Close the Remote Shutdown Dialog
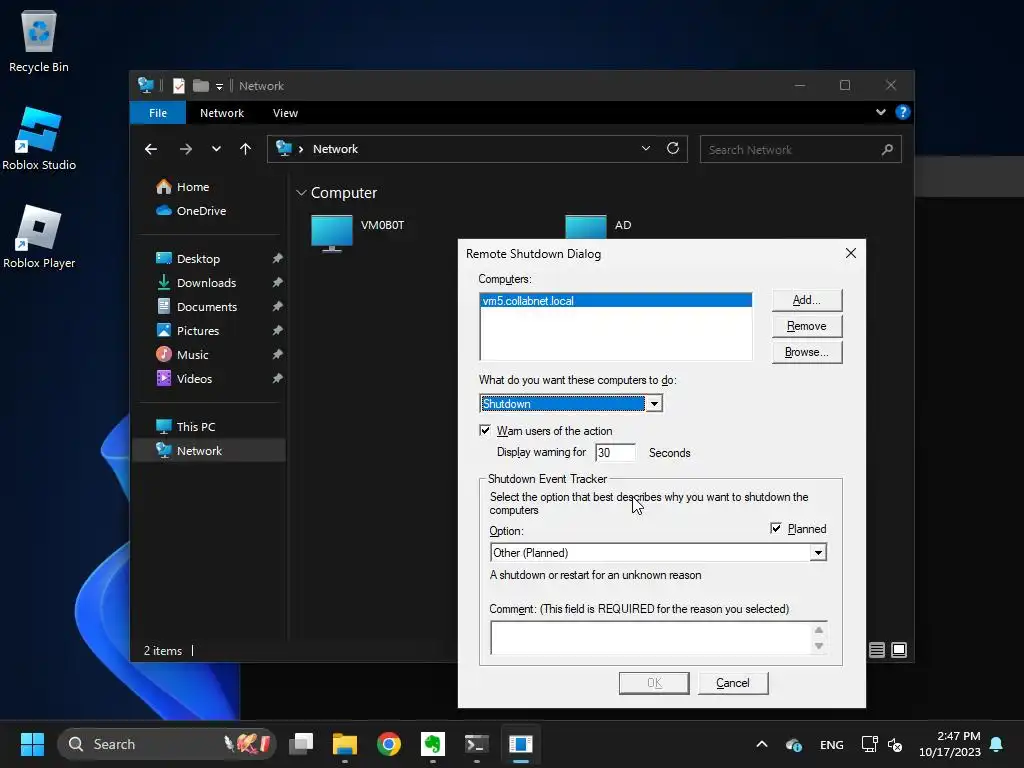The height and width of the screenshot is (768, 1024). [850, 253]
